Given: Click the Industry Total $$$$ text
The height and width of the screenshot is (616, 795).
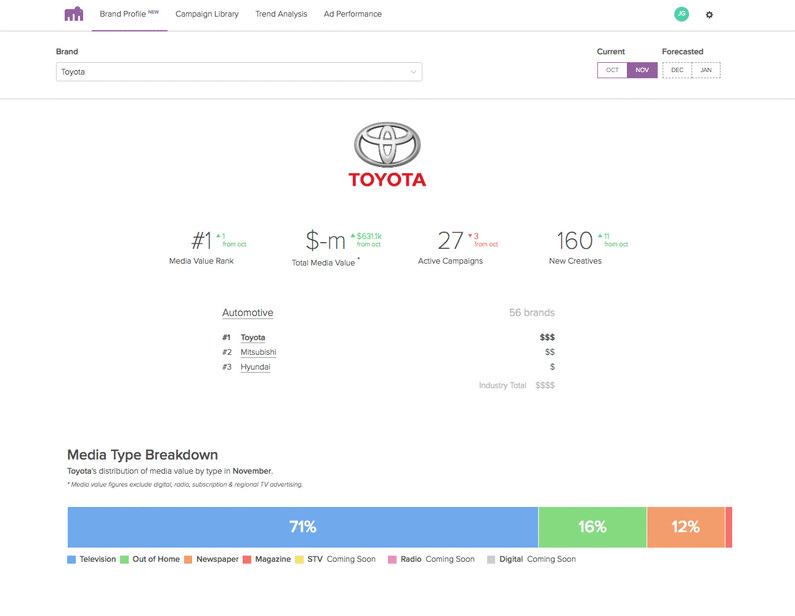Looking at the screenshot, I should pos(517,385).
